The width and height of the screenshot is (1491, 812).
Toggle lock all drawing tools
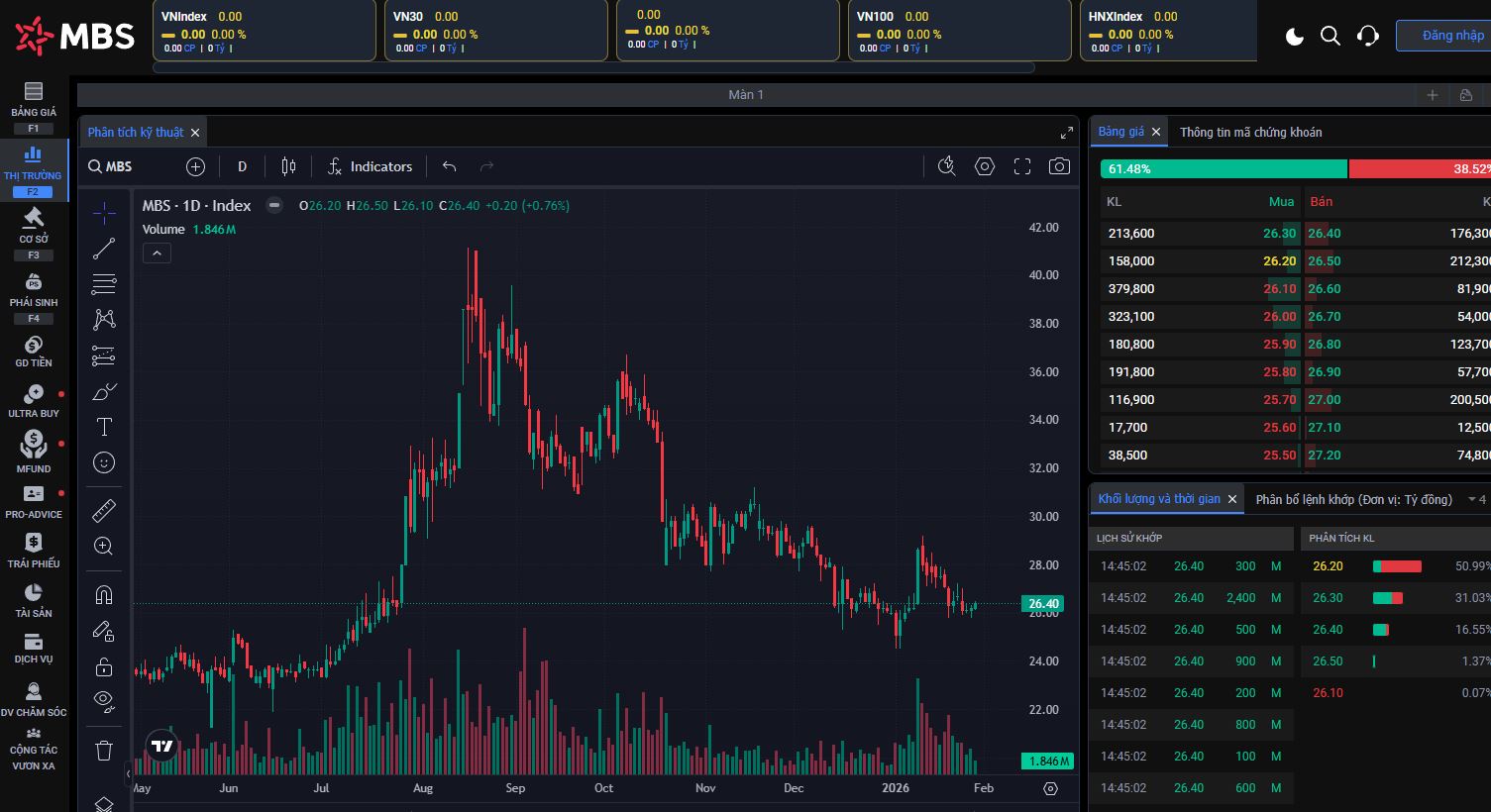click(104, 666)
